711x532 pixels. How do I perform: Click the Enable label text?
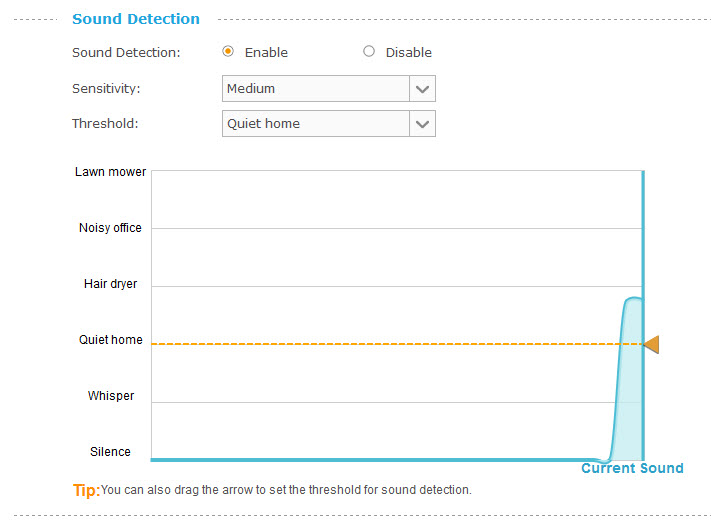tap(266, 53)
